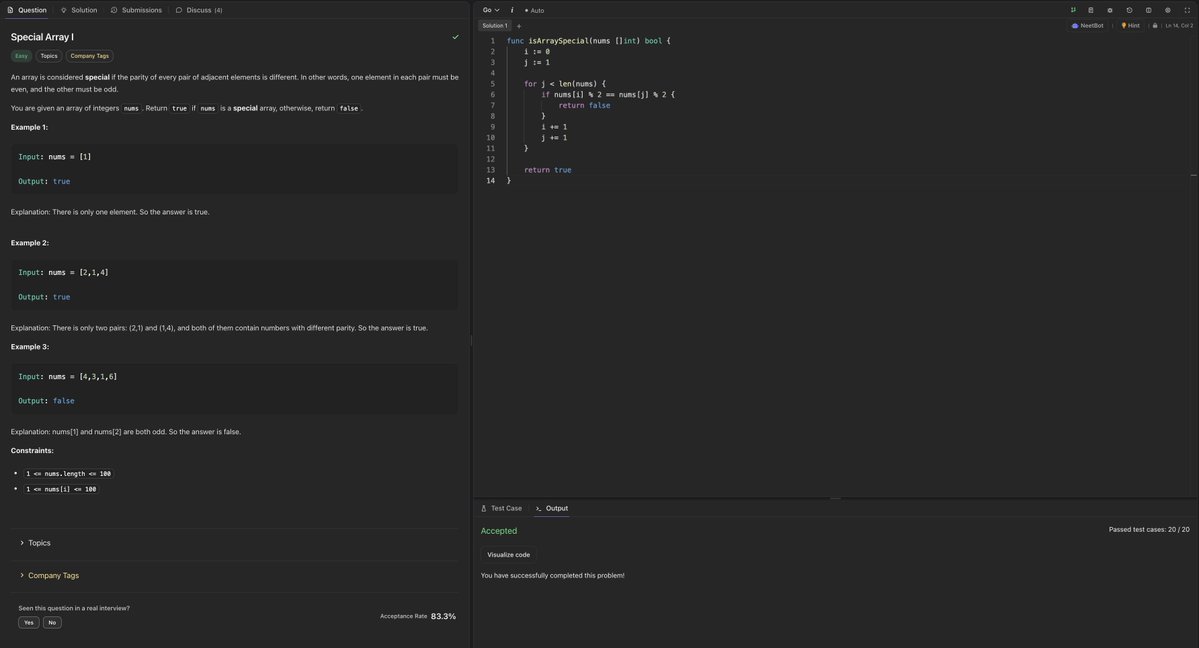Toggle the Auto setting in editor toolbar

tap(535, 11)
